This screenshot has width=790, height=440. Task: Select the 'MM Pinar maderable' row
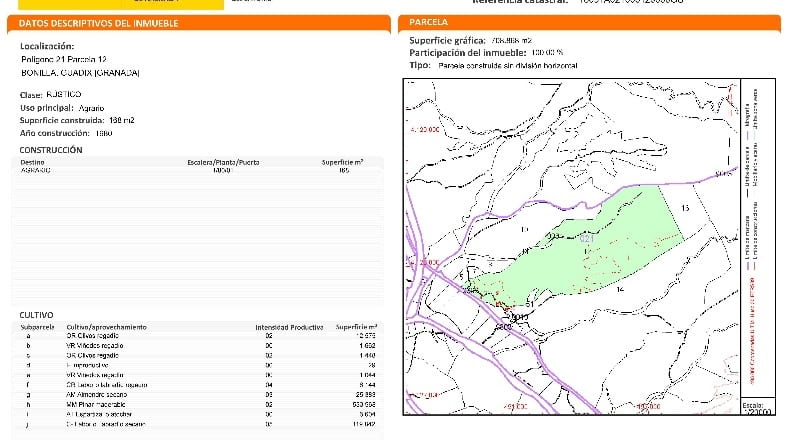198,405
